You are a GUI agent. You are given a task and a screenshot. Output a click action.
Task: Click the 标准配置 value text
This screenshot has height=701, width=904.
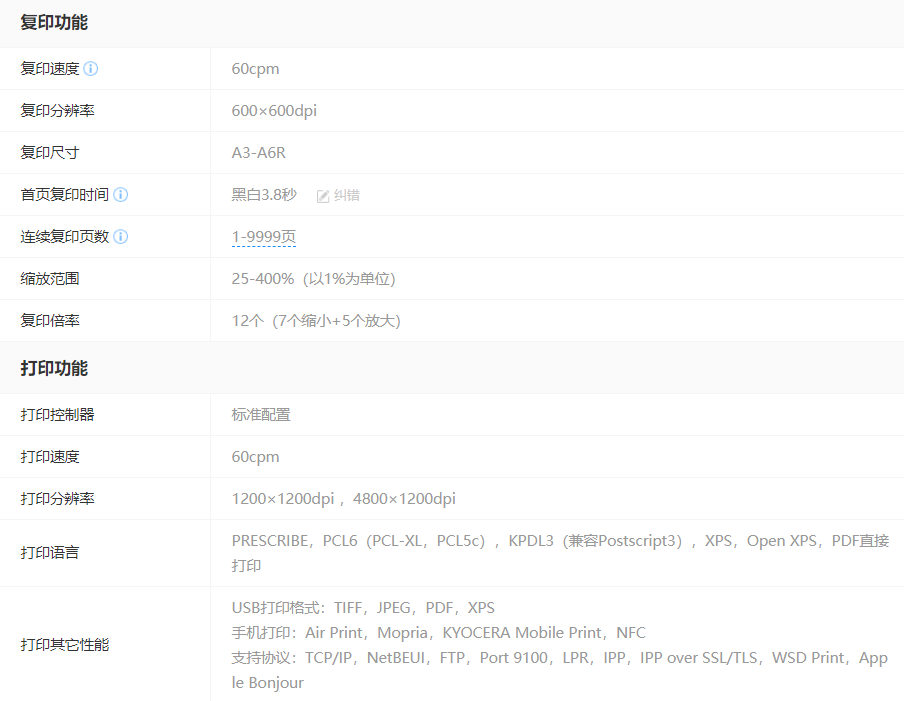(261, 414)
